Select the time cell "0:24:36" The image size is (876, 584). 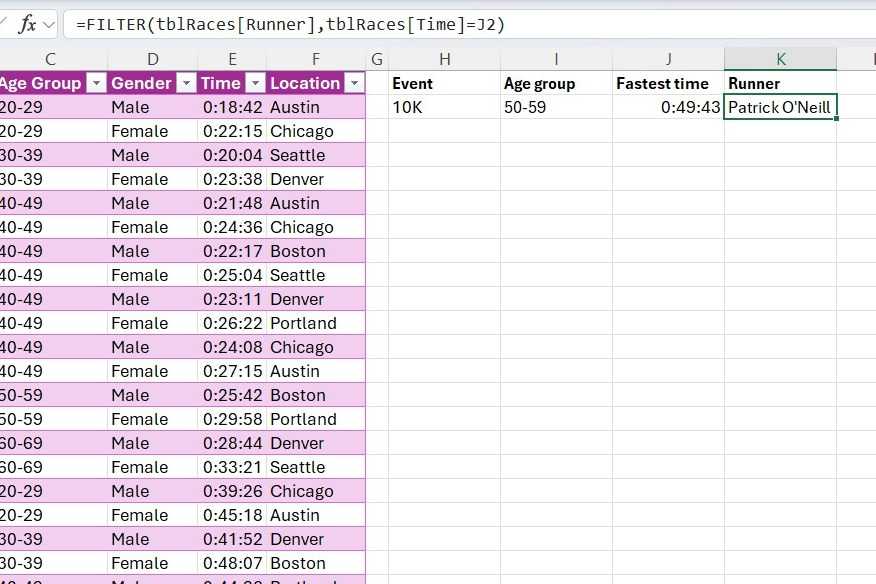[x=232, y=227]
